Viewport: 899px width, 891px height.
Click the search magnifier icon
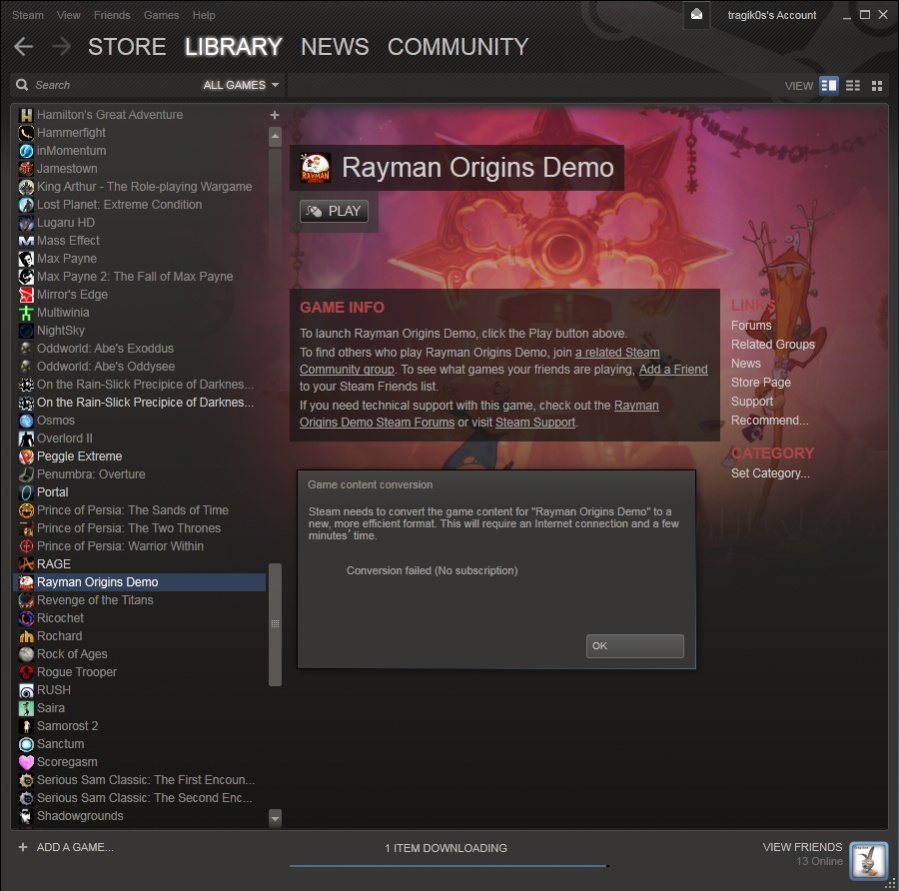coord(22,85)
